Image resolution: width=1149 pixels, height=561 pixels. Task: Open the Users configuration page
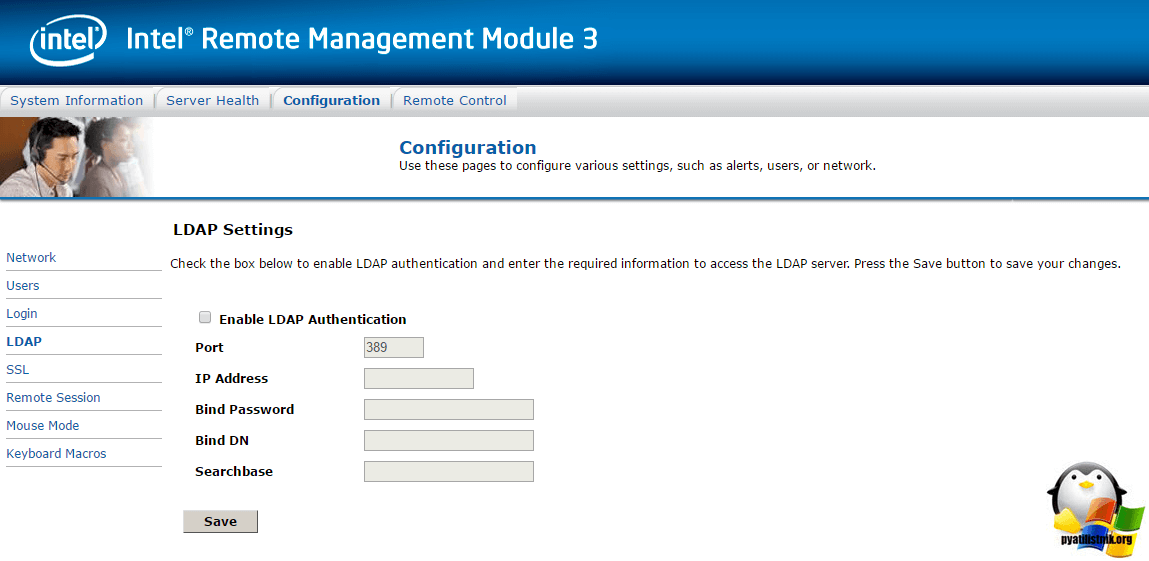tap(23, 286)
